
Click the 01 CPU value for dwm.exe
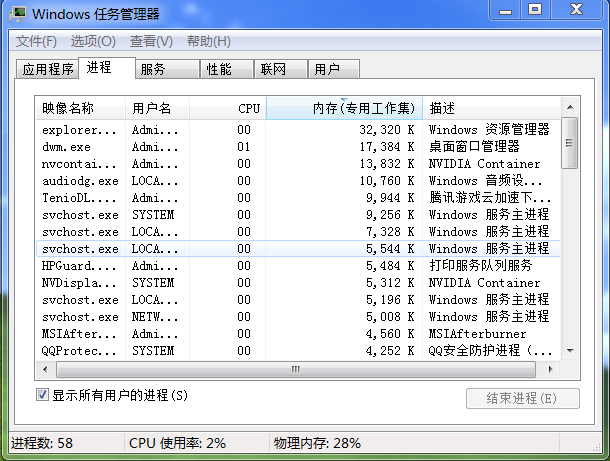pos(244,147)
